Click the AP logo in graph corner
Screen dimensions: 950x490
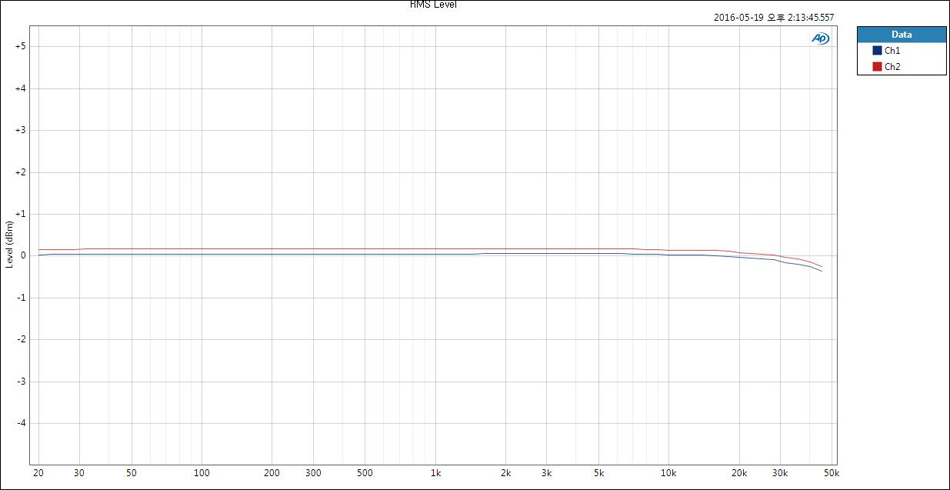(x=820, y=38)
